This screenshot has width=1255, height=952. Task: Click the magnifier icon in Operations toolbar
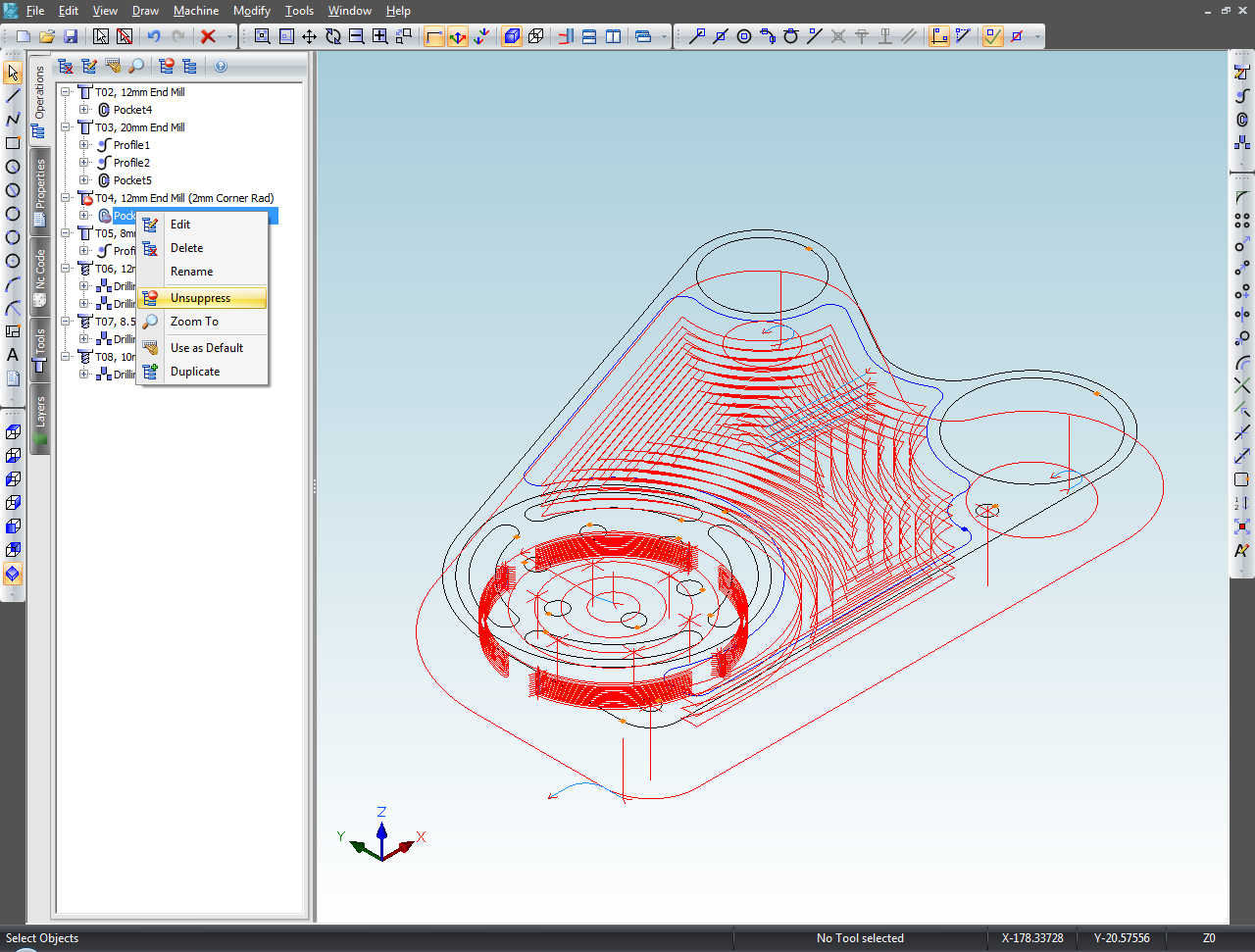click(137, 66)
